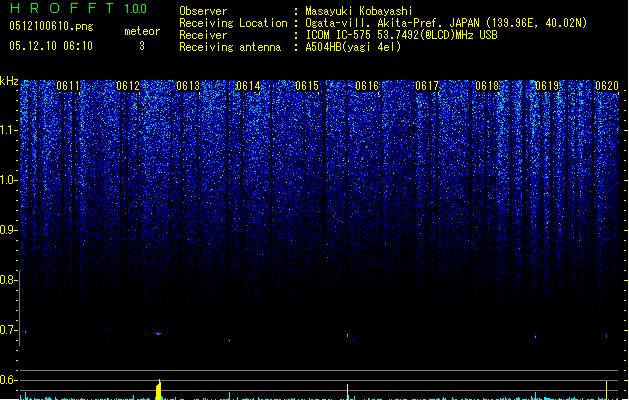This screenshot has width=629, height=400.
Task: Click the 1.1 kHz axis label
Action: pos(8,130)
